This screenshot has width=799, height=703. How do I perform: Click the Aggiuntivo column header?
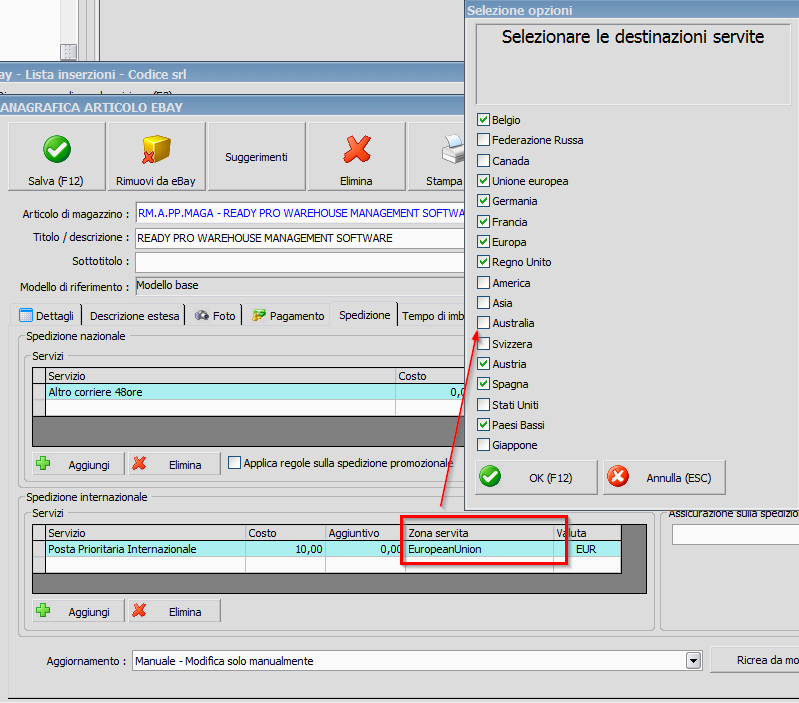365,533
